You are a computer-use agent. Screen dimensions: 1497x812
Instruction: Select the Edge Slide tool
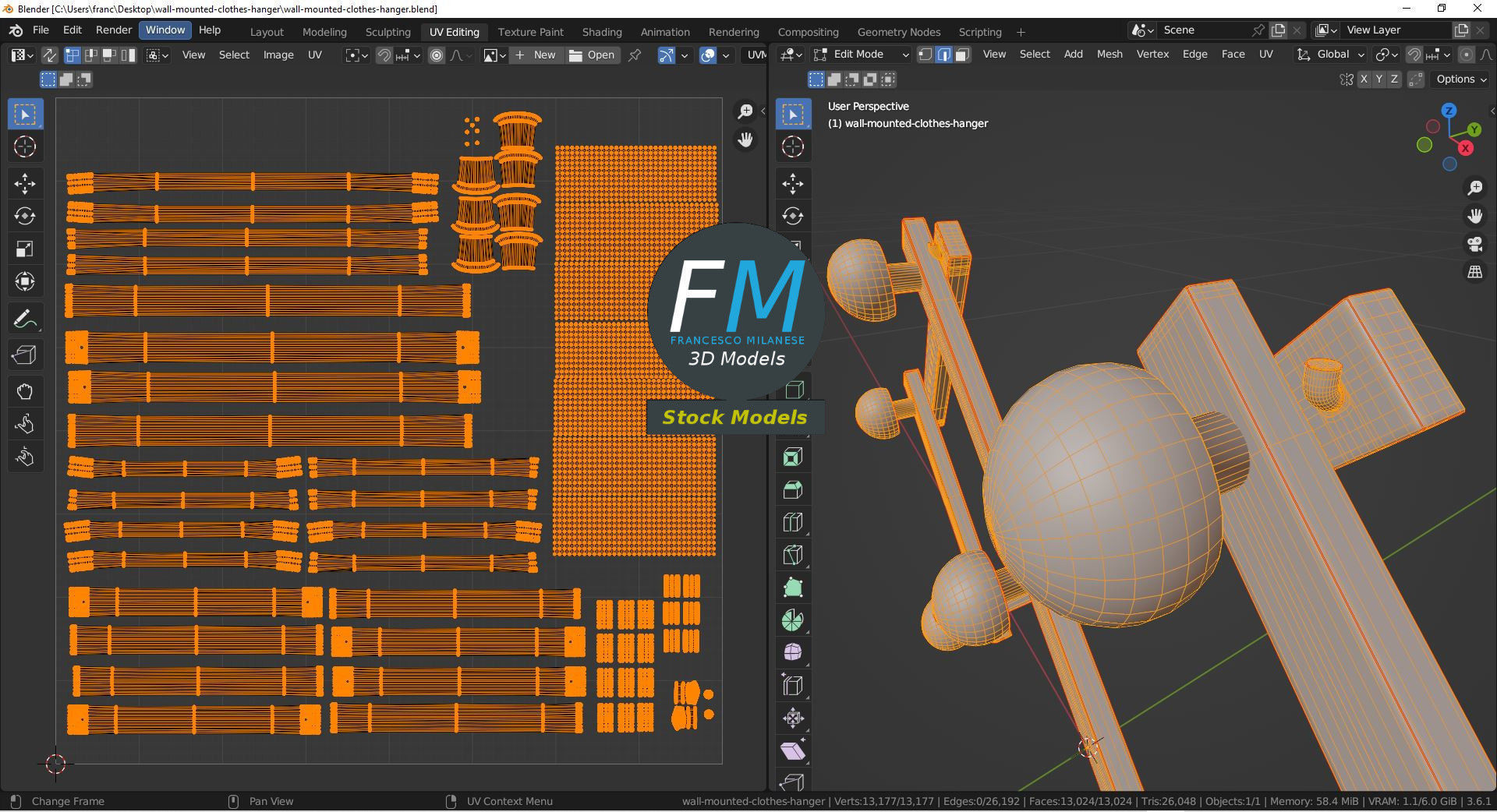tap(793, 686)
